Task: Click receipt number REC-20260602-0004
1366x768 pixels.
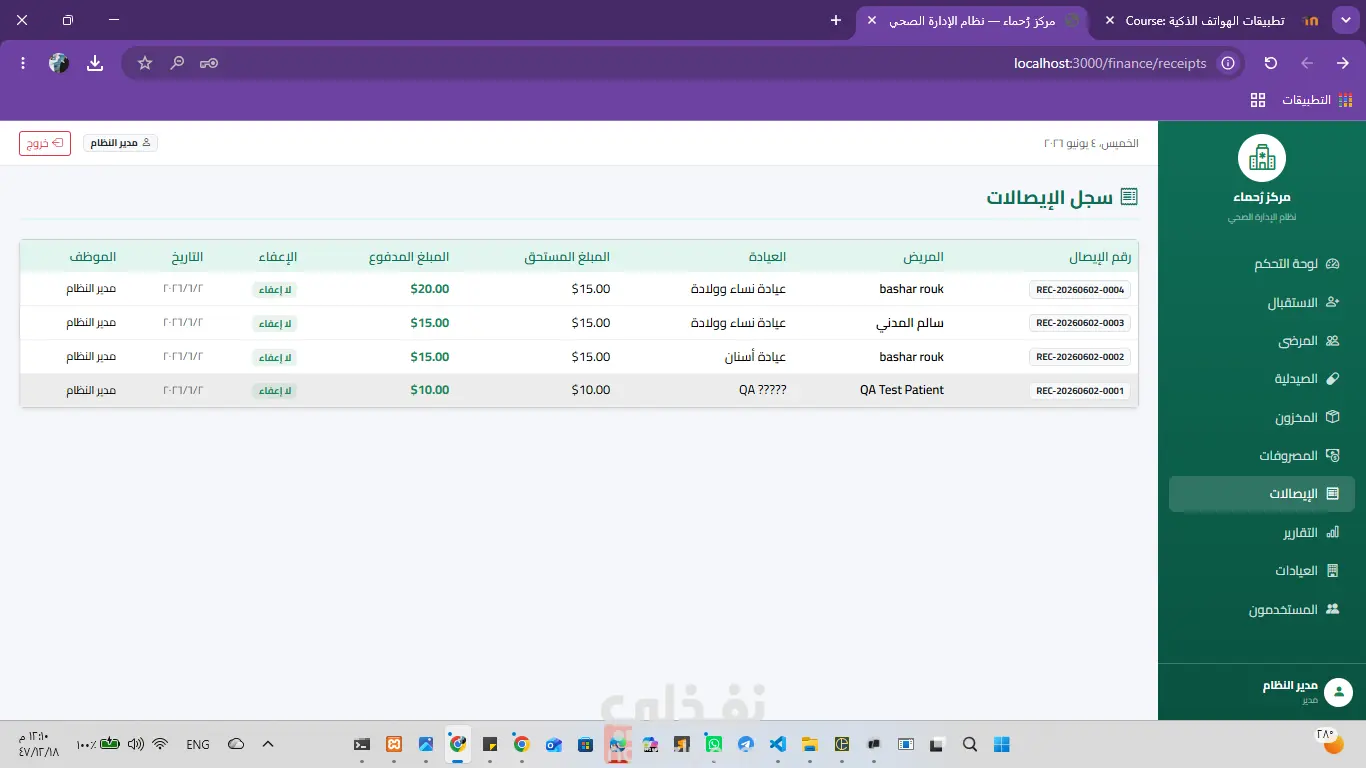Action: pos(1080,290)
